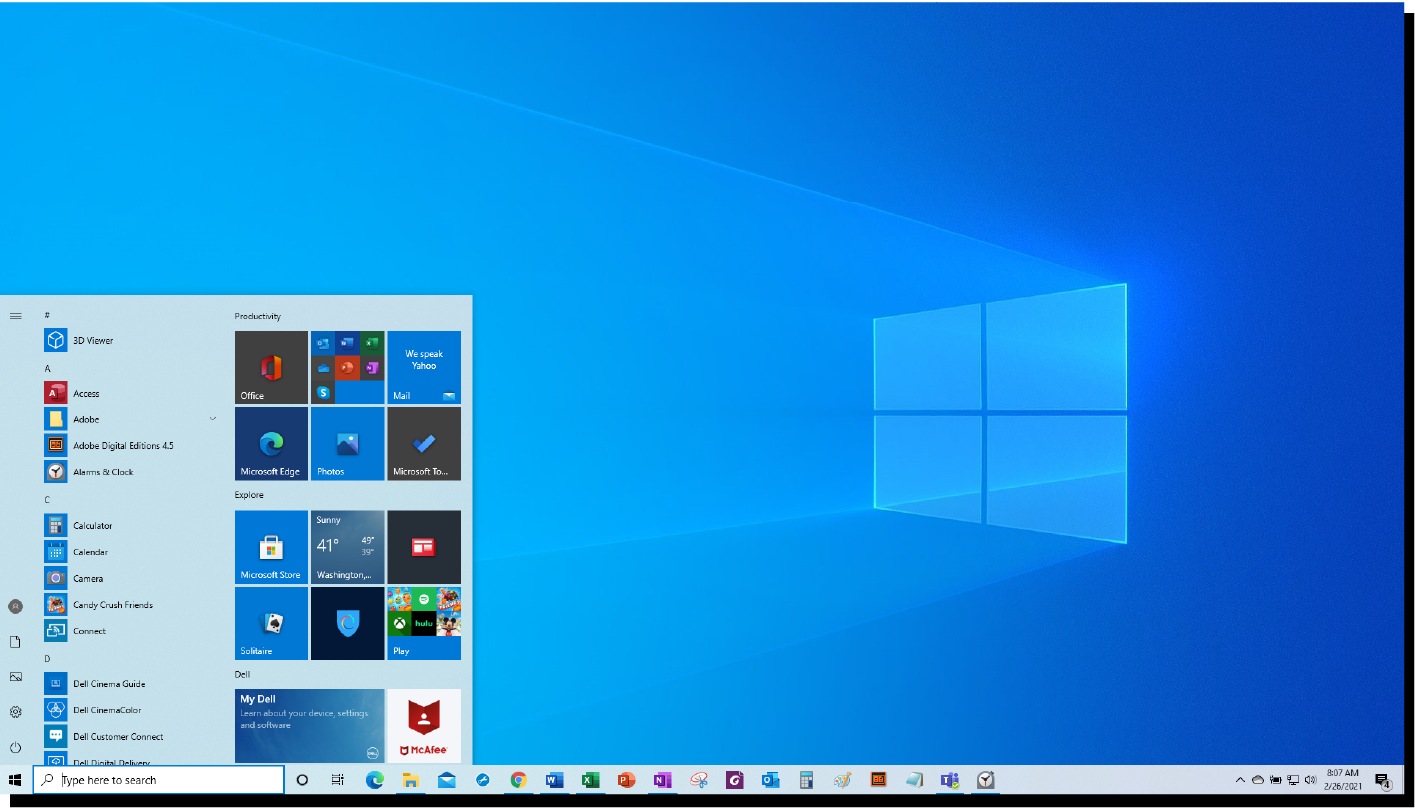Image resolution: width=1415 pixels, height=808 pixels.
Task: Expand the Start menu hamburger navigation
Action: pos(15,316)
